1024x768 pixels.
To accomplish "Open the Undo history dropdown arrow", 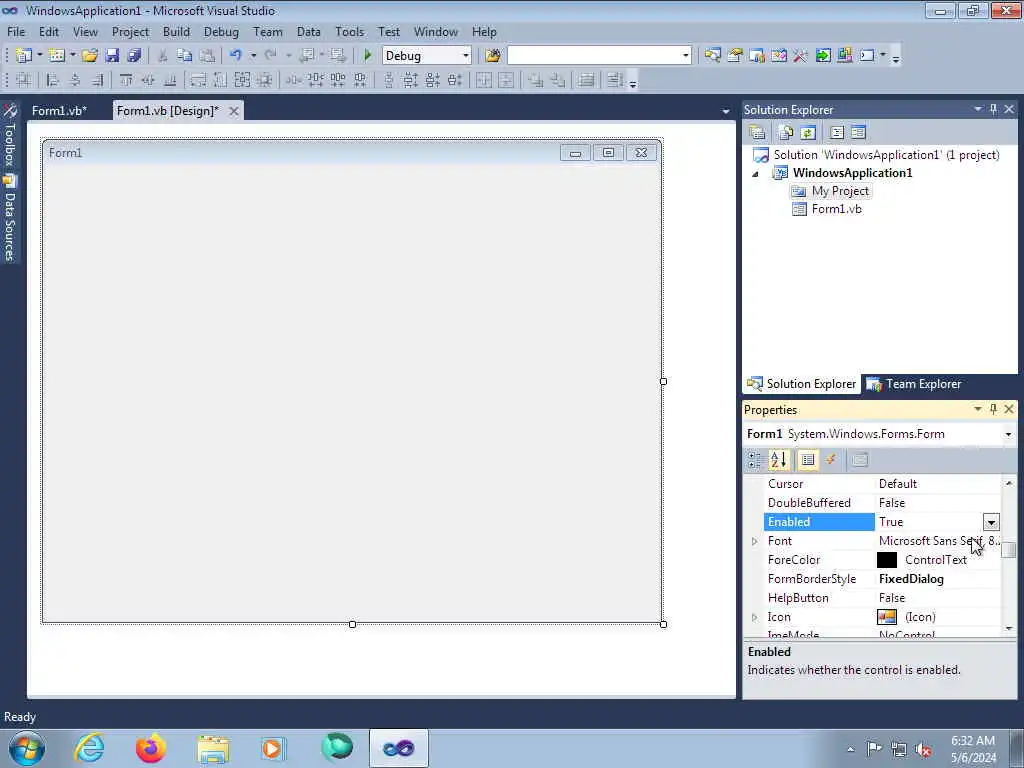I will click(x=253, y=56).
